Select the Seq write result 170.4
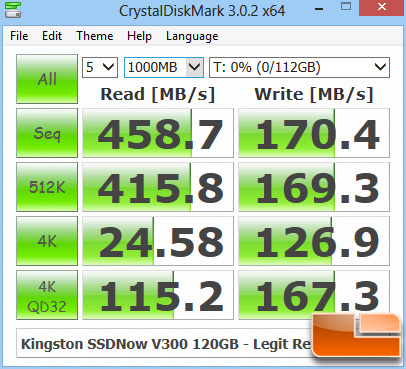The image size is (406, 369). [314, 133]
